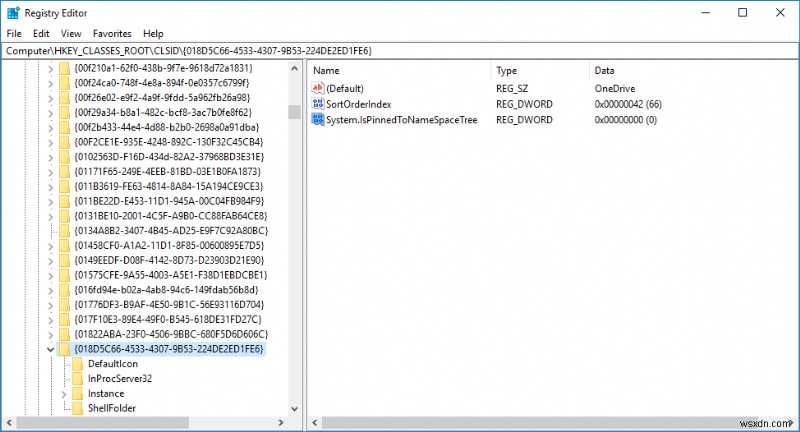Click folder icon of {0134A8B2-3407-4B45-AD25-E9F7C92A80BC}
The height and width of the screenshot is (432, 800).
(64, 231)
